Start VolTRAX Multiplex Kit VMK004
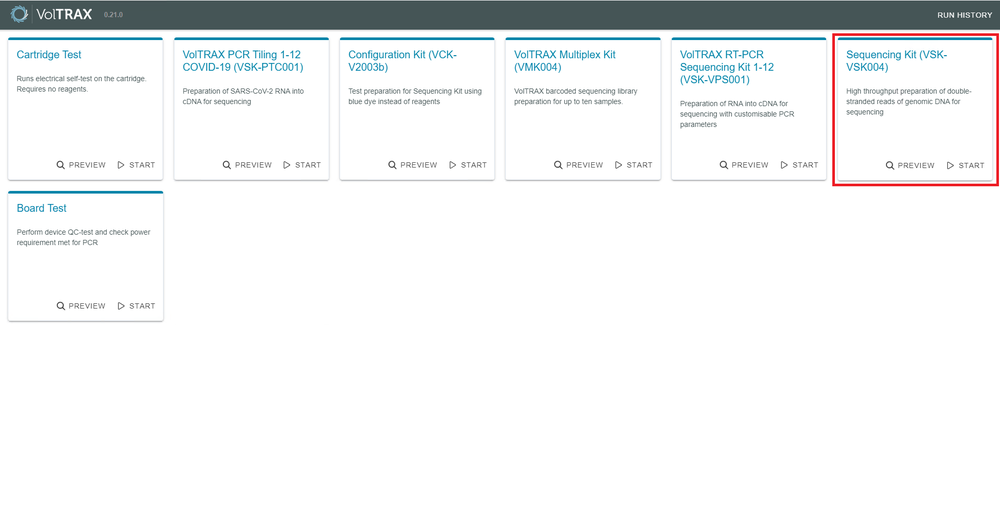This screenshot has height=512, width=1000. point(634,165)
